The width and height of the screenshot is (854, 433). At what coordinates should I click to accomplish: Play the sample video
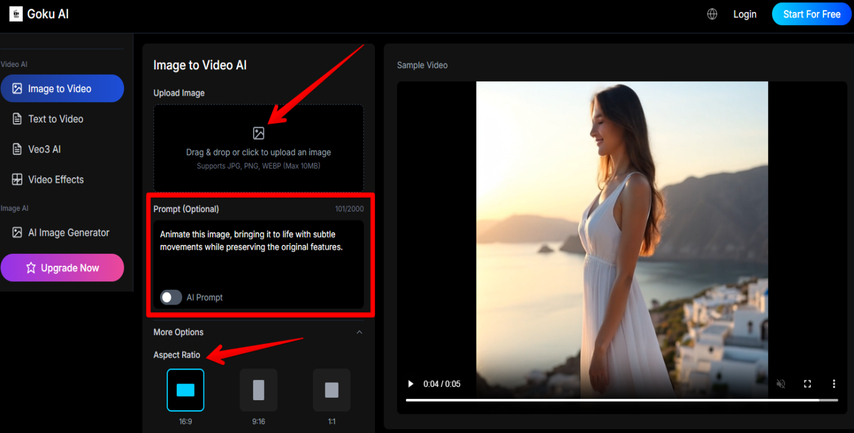(x=410, y=384)
